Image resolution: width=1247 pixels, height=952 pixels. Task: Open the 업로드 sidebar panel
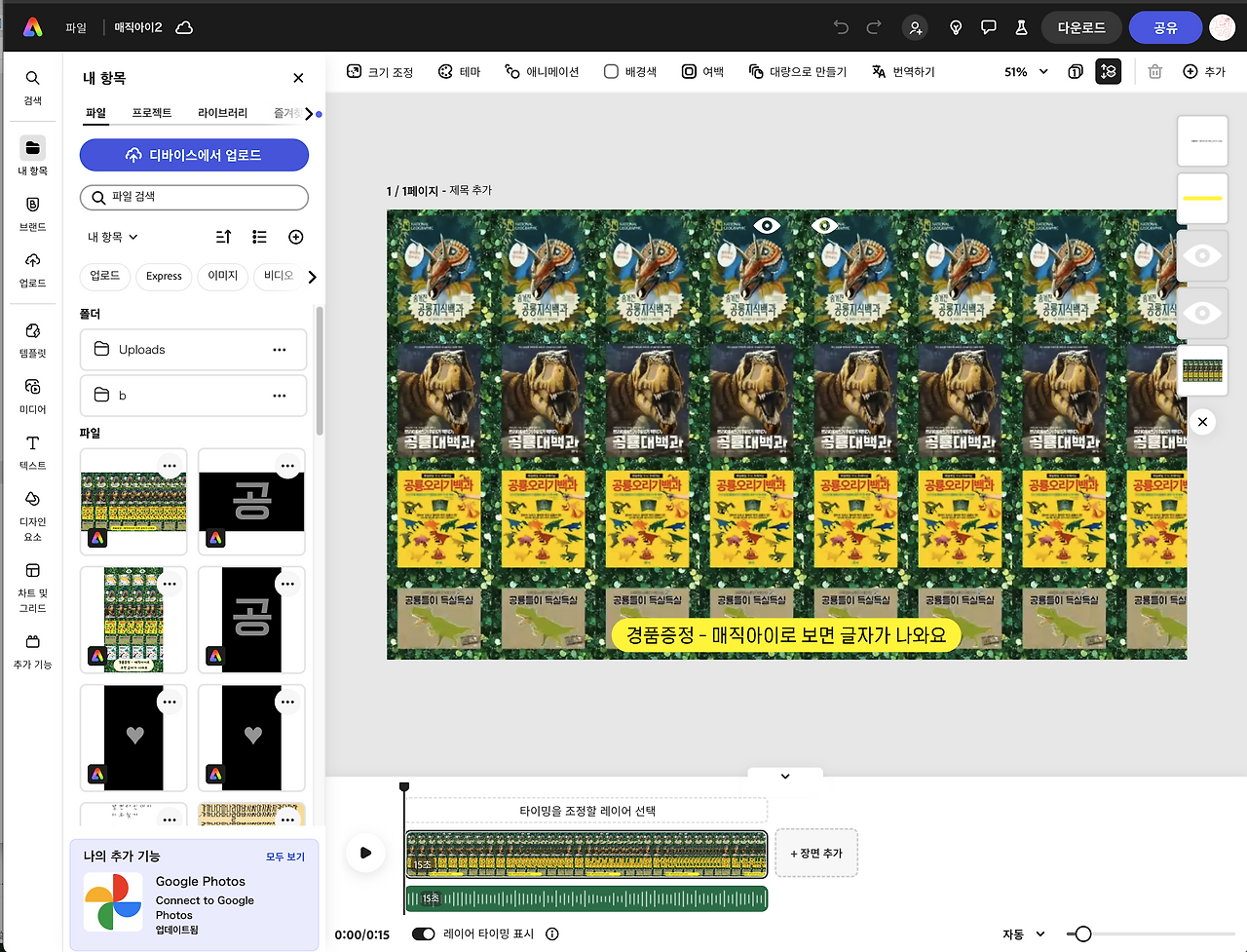pyautogui.click(x=33, y=270)
